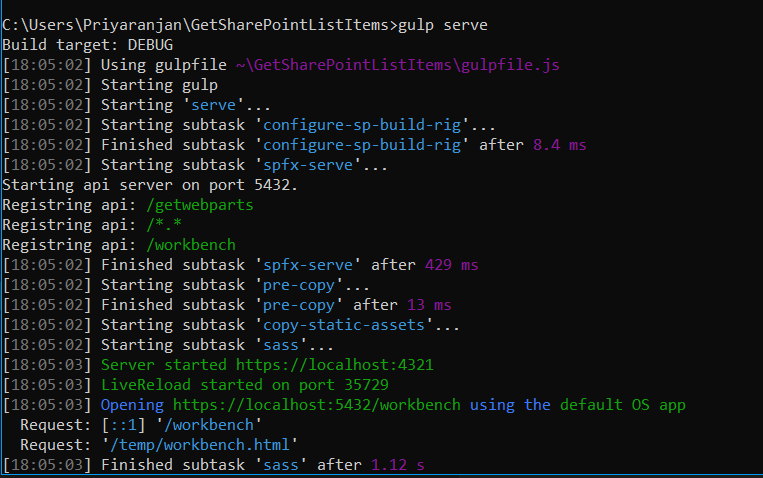Image resolution: width=763 pixels, height=478 pixels.
Task: Click the /workbench registering api path
Action: point(191,245)
